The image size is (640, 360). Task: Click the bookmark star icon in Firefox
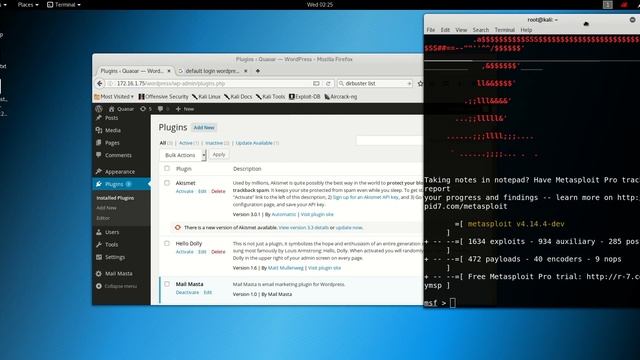pos(420,83)
